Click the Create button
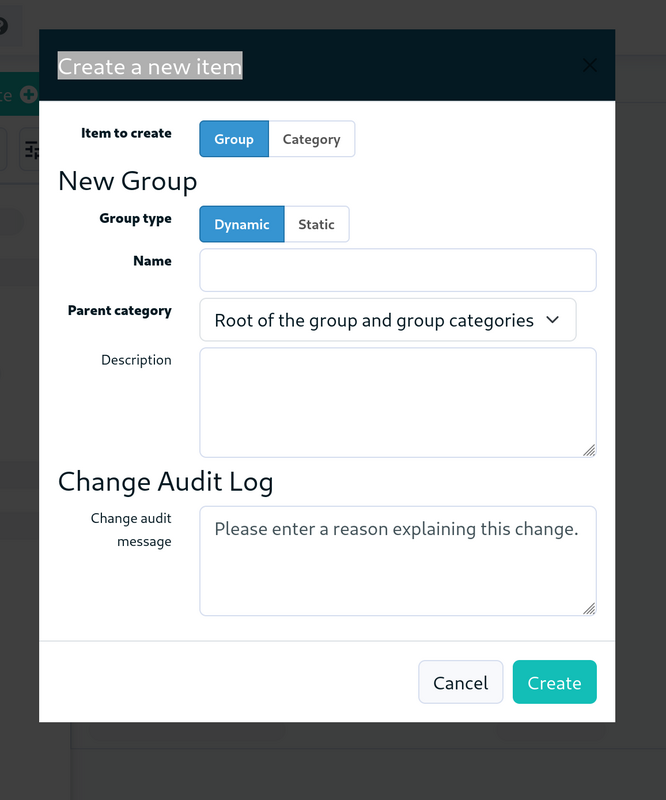Viewport: 666px width, 800px height. point(554,682)
